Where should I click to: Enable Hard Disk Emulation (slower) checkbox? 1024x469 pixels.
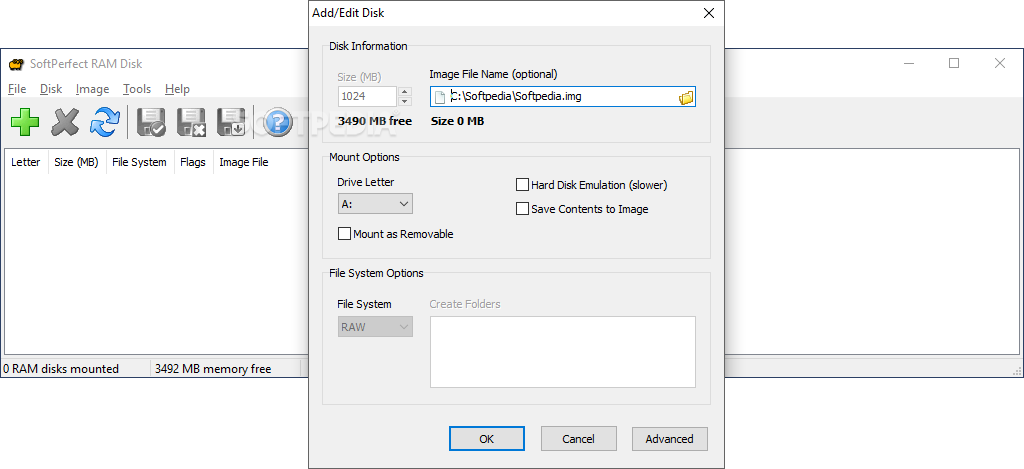522,185
